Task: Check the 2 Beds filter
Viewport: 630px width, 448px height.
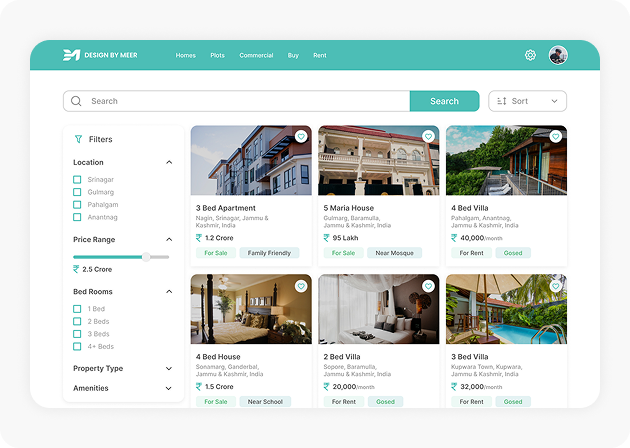Action: [77, 321]
